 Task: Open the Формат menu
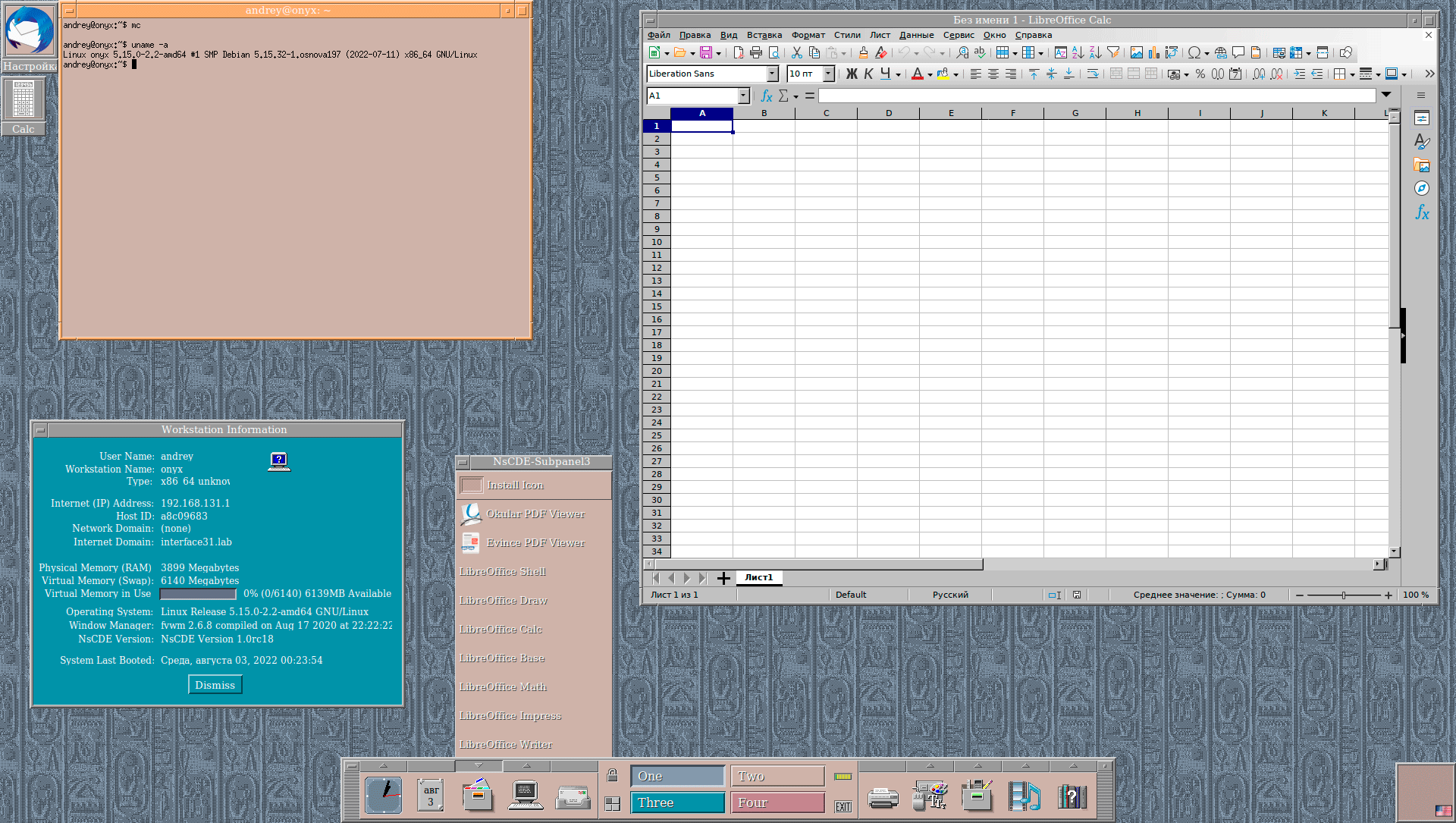(808, 35)
